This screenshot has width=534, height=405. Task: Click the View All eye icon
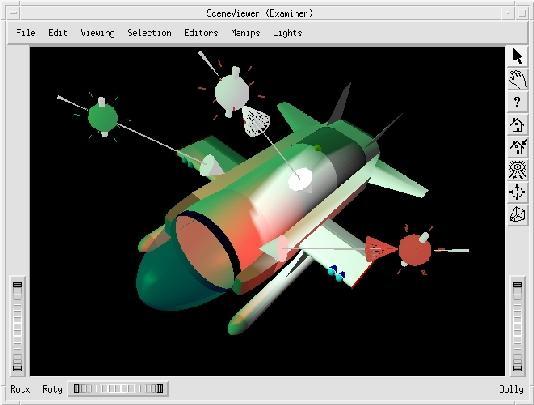(517, 170)
